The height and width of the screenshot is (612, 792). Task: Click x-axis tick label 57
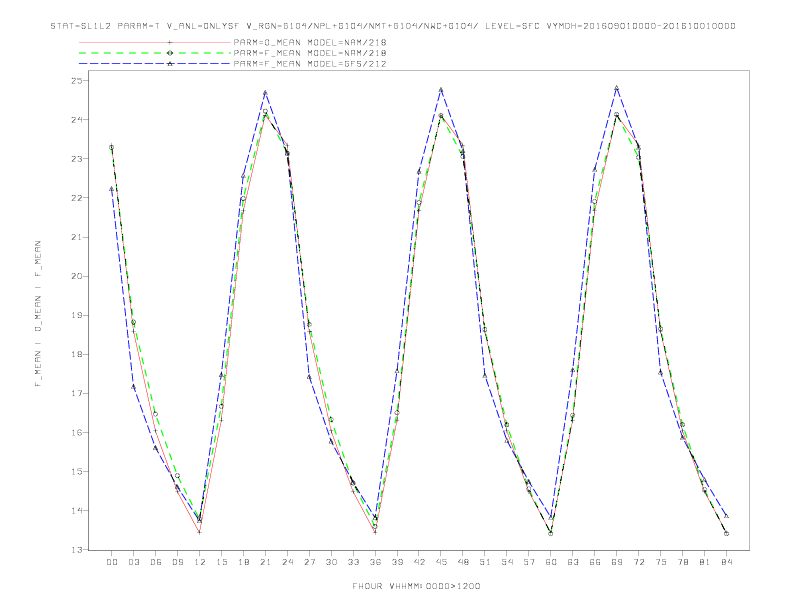click(x=529, y=562)
